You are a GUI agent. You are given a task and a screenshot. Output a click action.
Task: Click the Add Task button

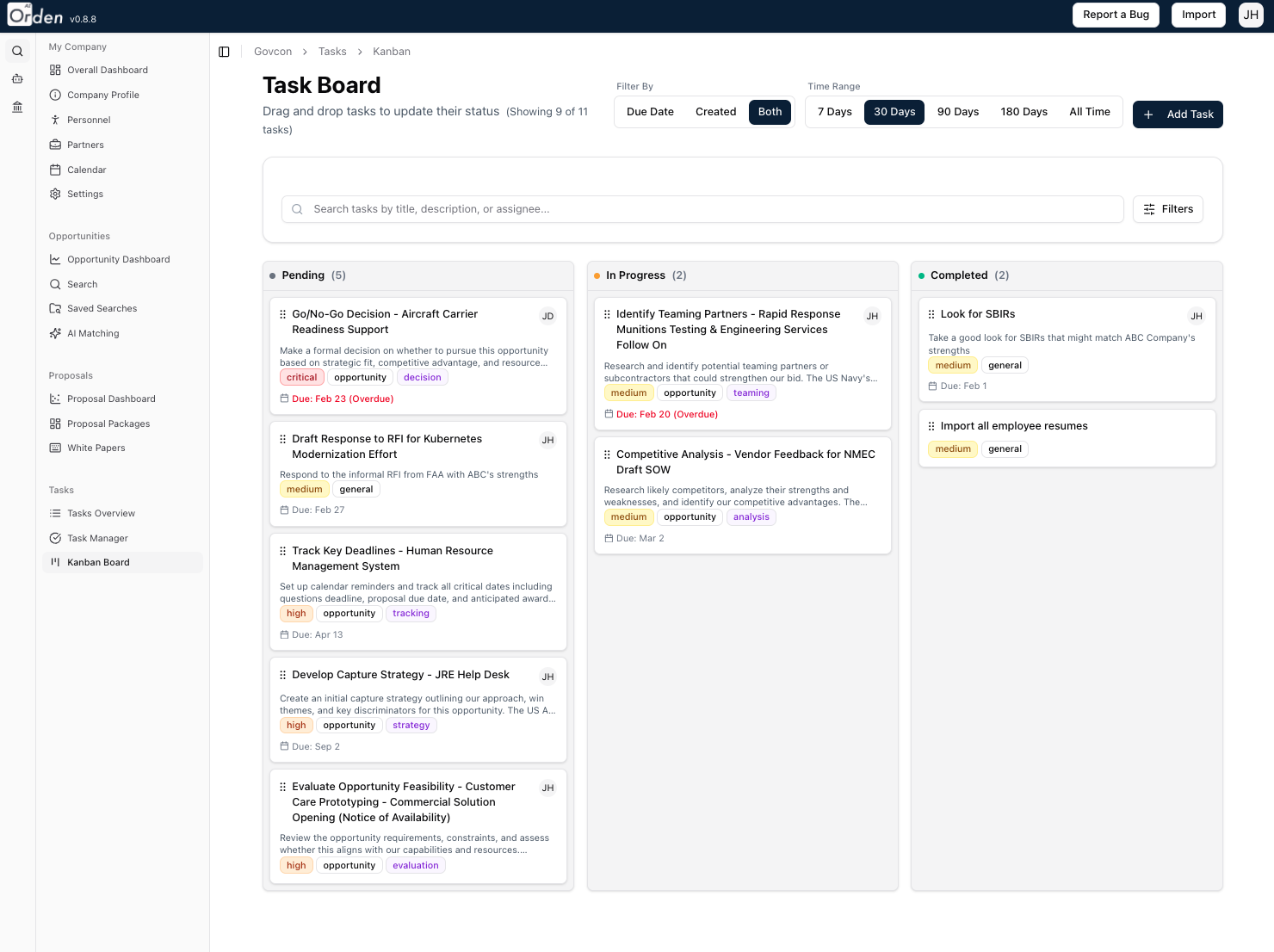pyautogui.click(x=1178, y=114)
